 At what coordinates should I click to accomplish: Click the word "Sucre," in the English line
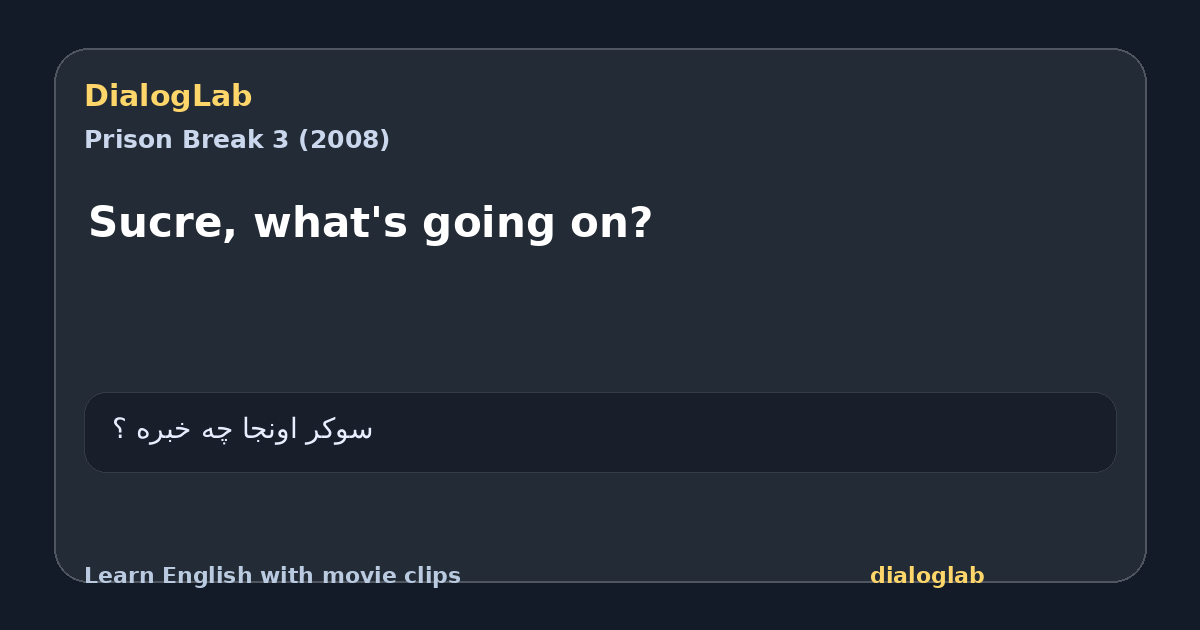coord(163,223)
